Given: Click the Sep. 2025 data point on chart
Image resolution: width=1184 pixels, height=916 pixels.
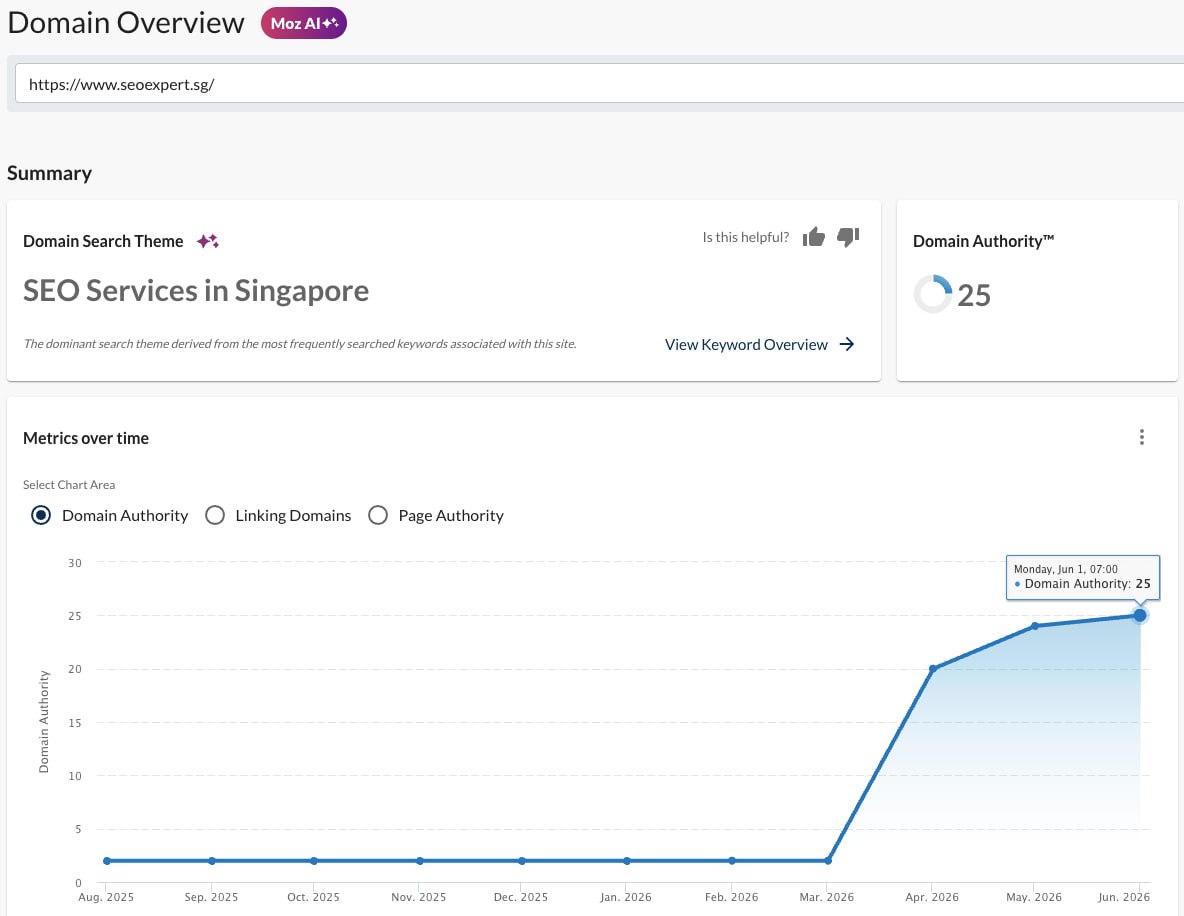Looking at the screenshot, I should click(211, 861).
